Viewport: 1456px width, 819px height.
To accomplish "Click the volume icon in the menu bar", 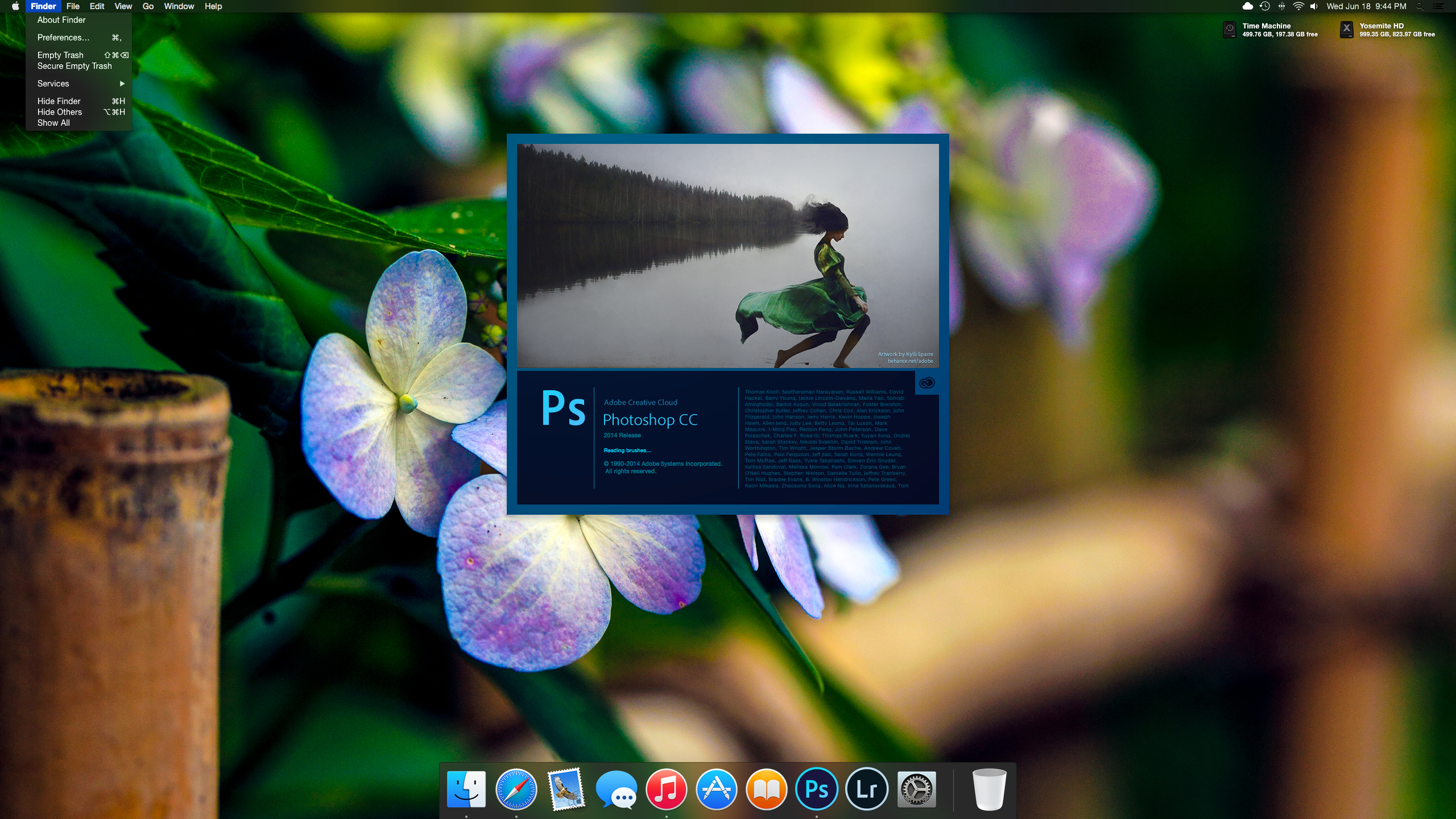I will click(x=1314, y=6).
